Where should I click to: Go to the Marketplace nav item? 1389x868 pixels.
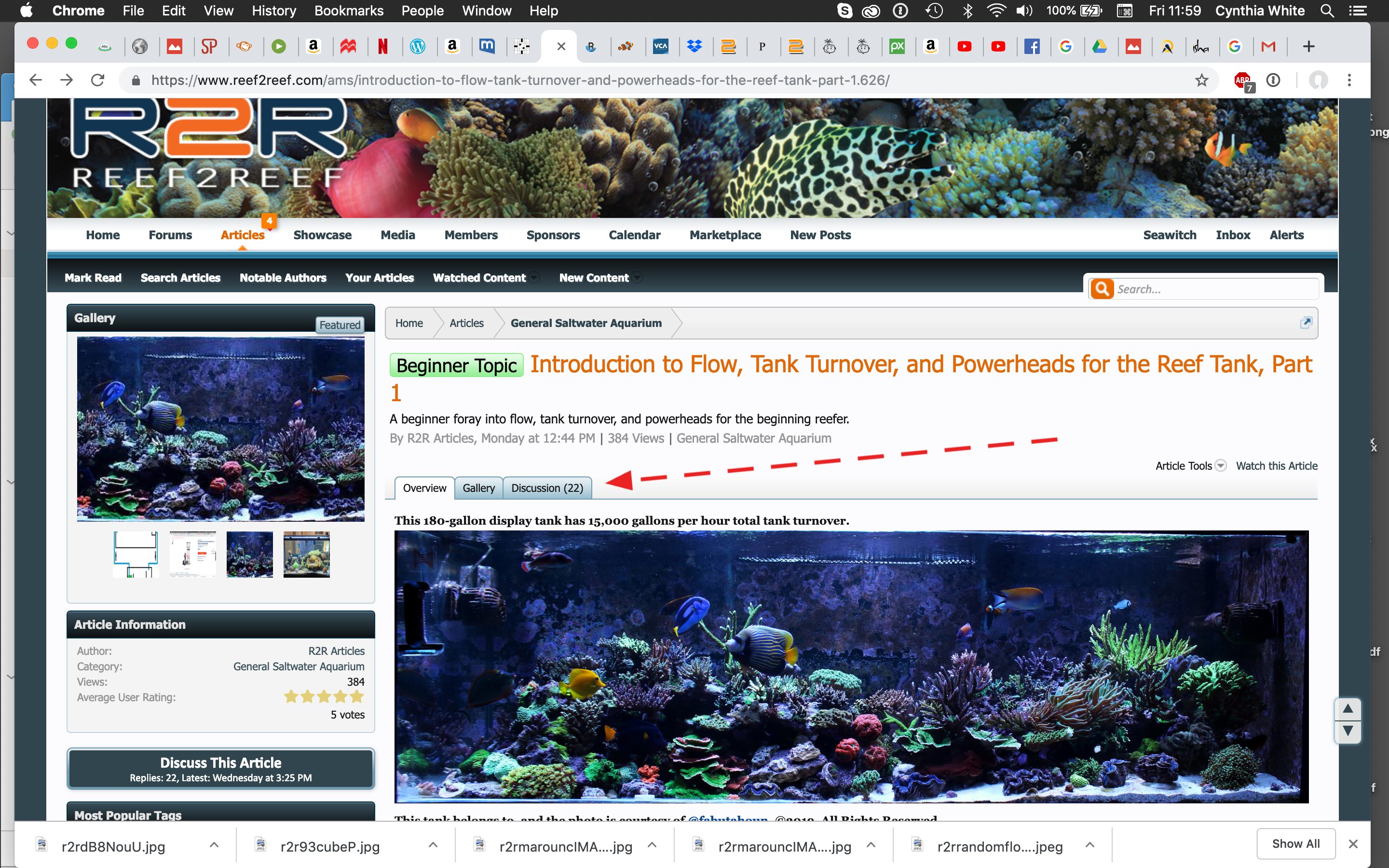pyautogui.click(x=725, y=235)
